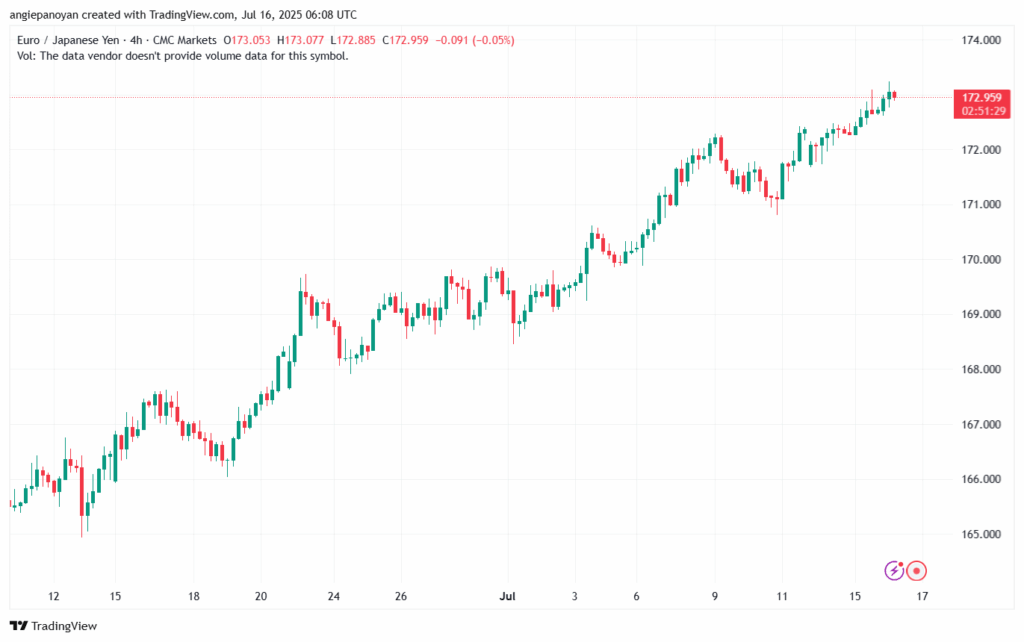This screenshot has height=642, width=1024.
Task: Click the purple lightning bolt event icon
Action: pyautogui.click(x=894, y=570)
